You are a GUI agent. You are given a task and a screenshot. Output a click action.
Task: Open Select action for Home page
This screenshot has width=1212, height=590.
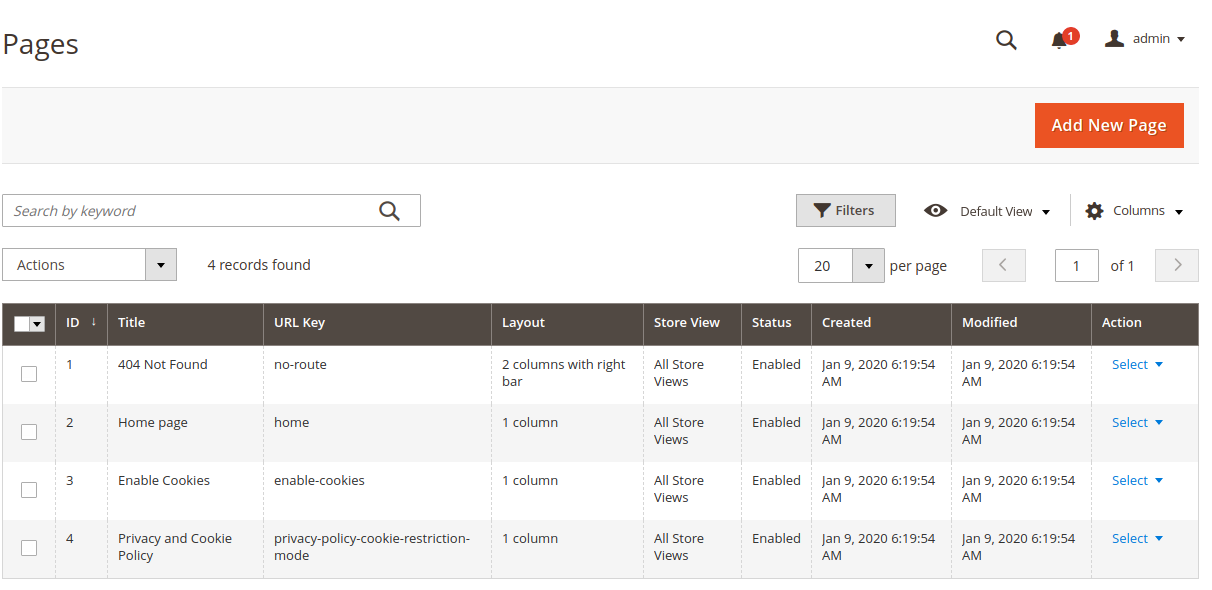click(x=1137, y=423)
